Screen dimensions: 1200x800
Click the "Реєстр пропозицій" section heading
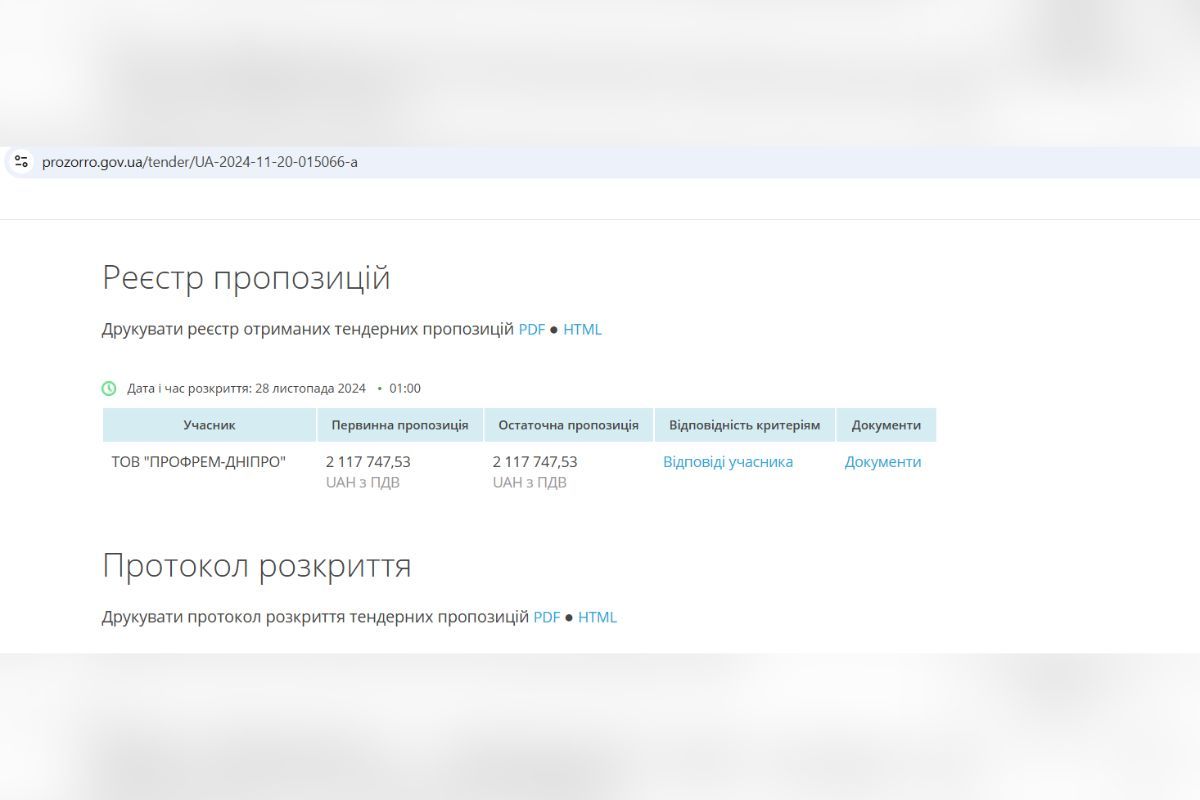click(246, 278)
